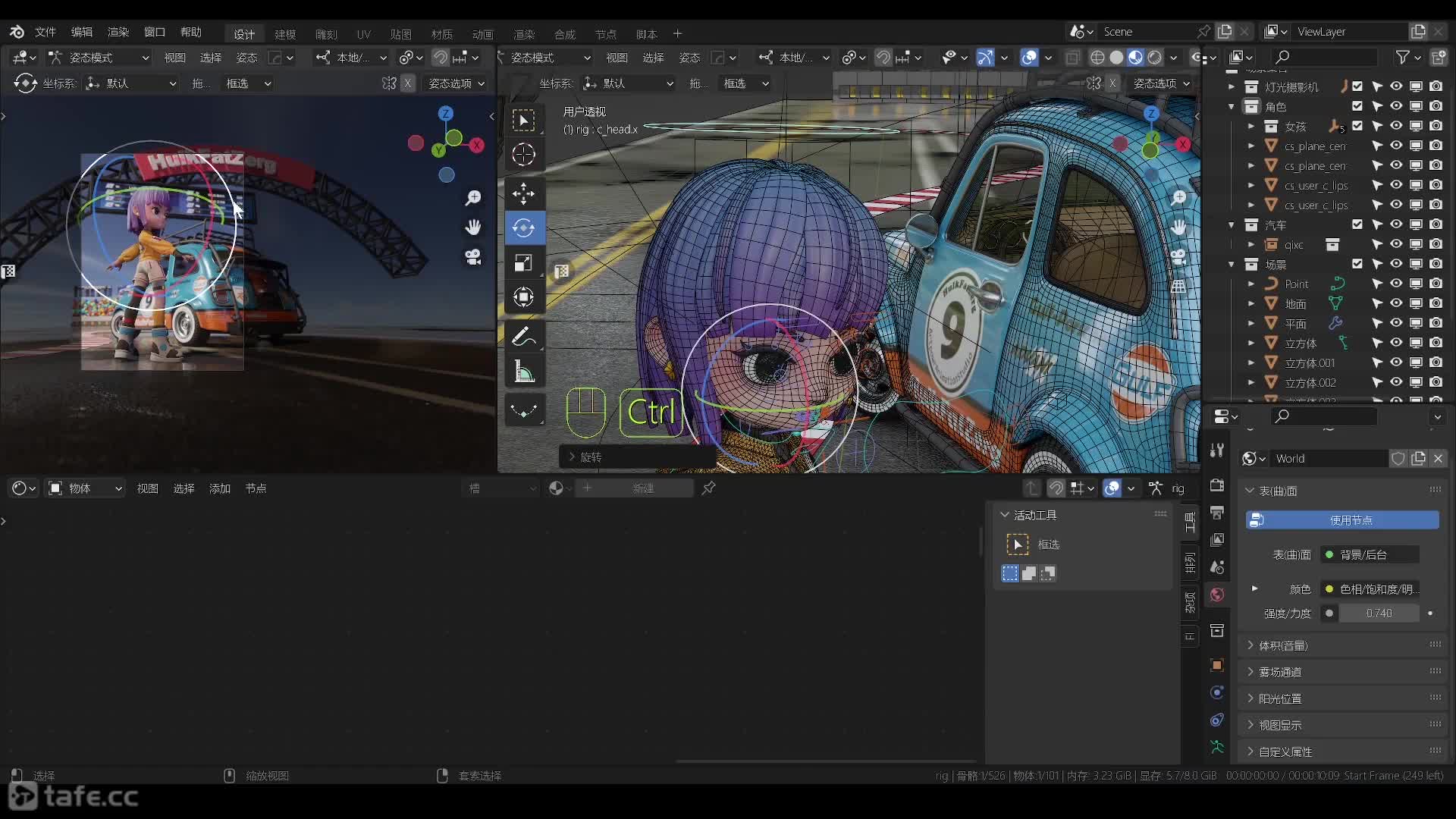
Task: Open 物体 type dropdown in node editor
Action: click(85, 488)
